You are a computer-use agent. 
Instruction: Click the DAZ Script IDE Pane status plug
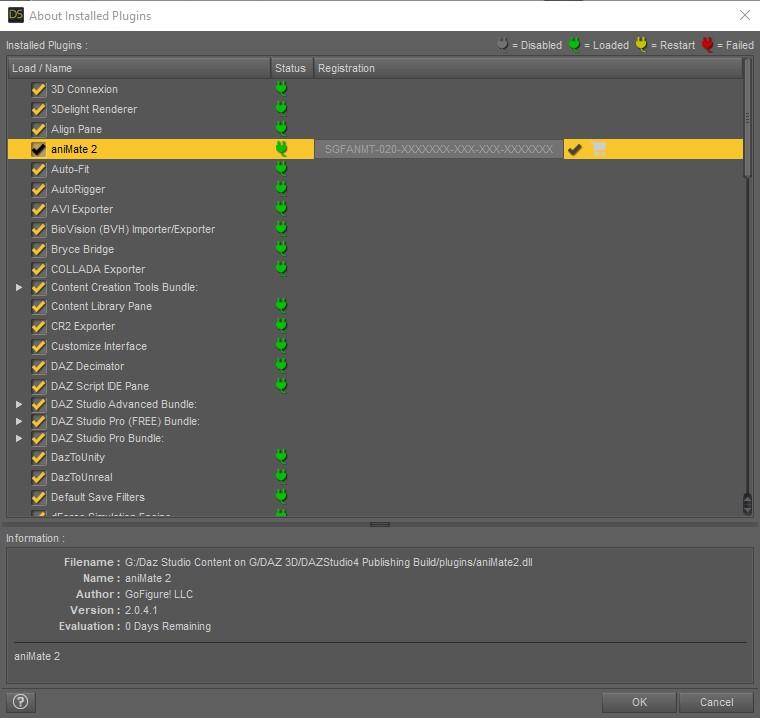pos(281,385)
